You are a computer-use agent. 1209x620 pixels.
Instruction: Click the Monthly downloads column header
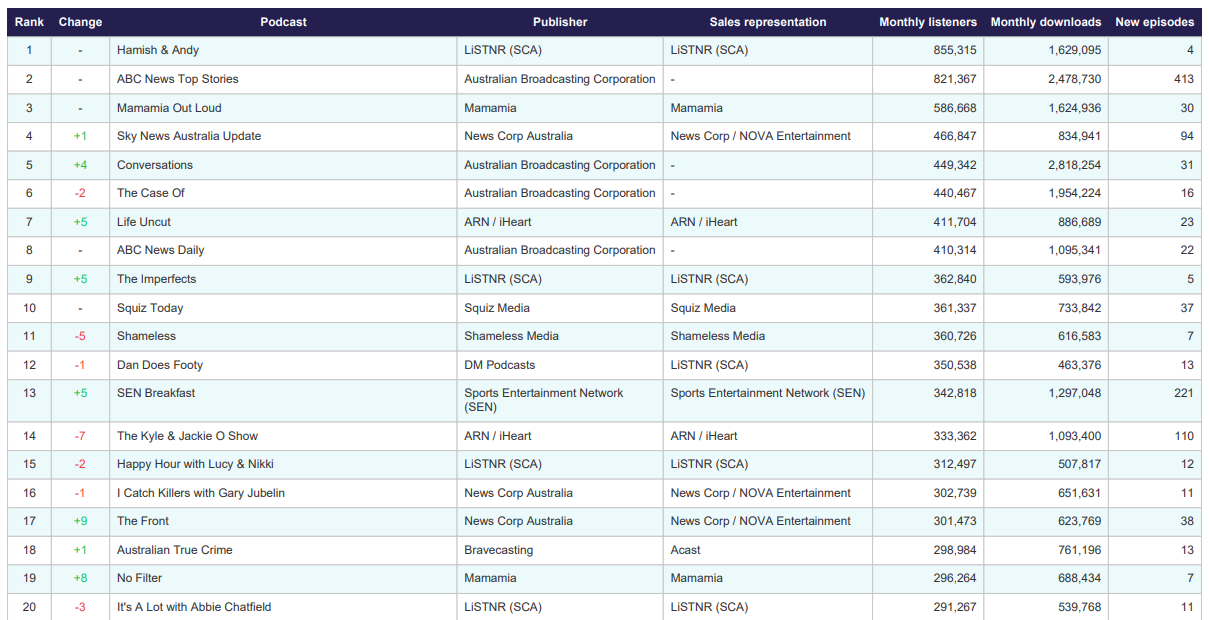pyautogui.click(x=1045, y=22)
